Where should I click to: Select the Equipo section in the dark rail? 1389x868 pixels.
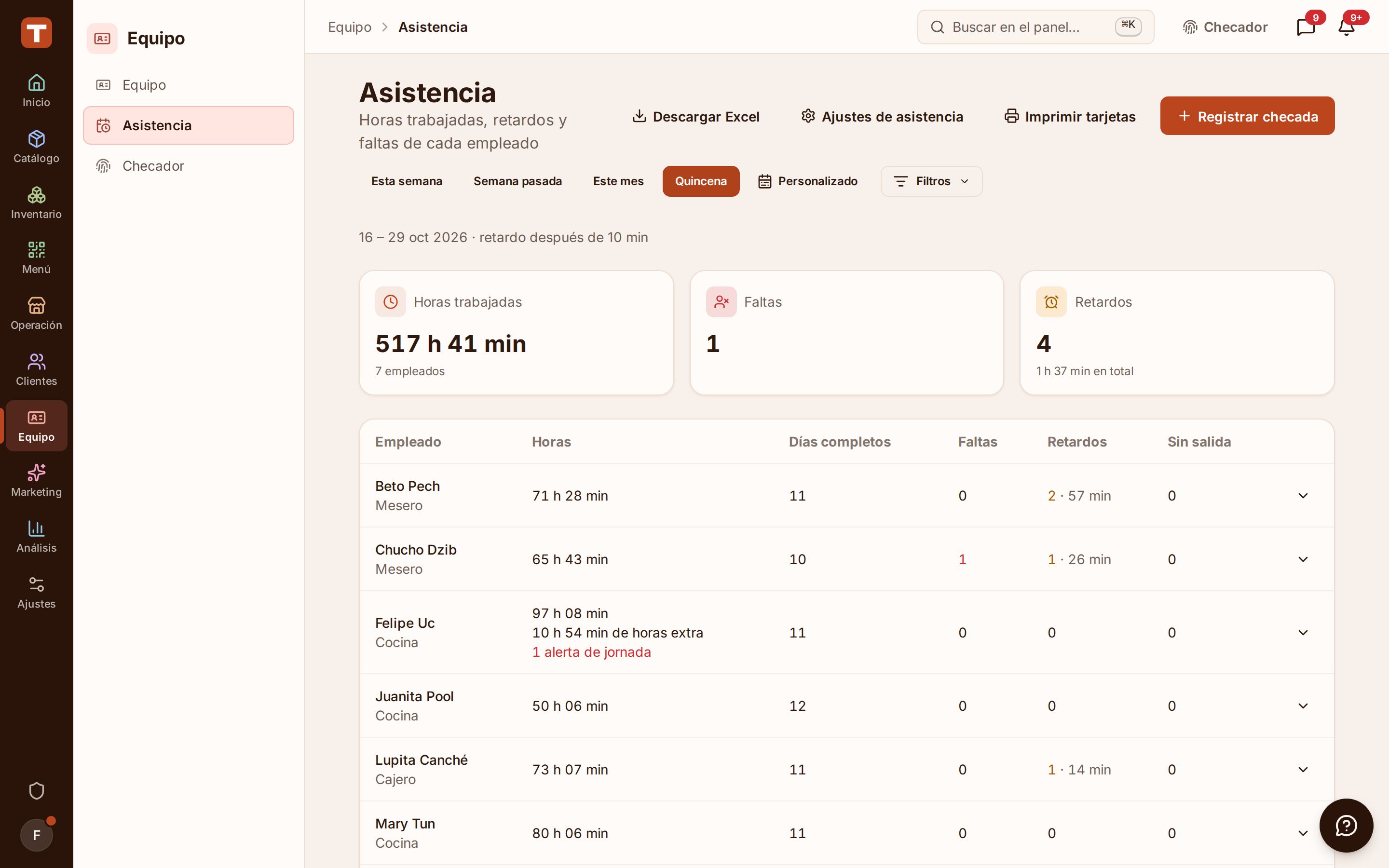pos(36,425)
